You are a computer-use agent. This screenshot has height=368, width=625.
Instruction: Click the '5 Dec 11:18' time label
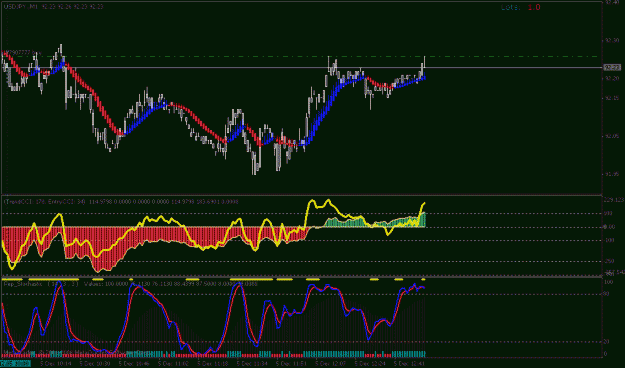[x=214, y=364]
